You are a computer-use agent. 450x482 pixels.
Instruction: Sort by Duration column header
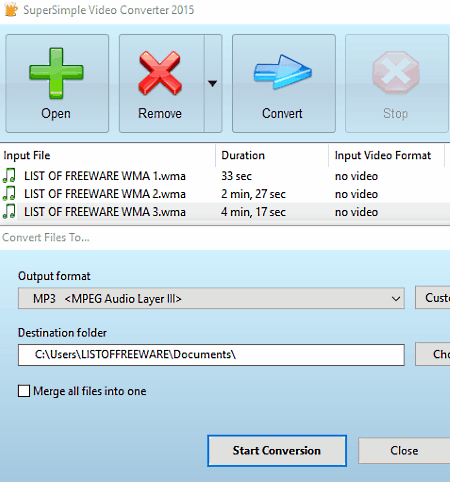click(272, 155)
